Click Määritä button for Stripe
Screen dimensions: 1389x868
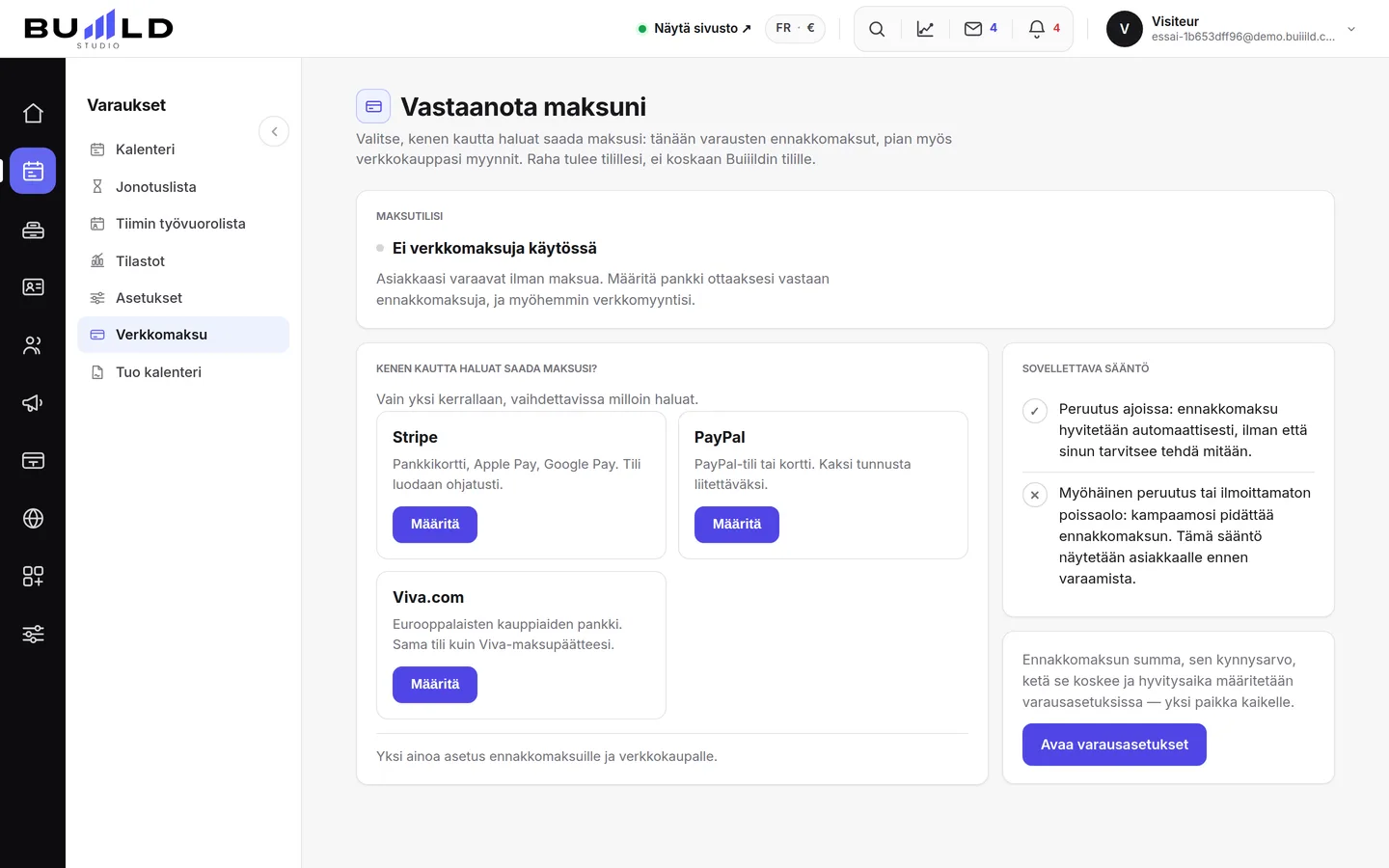(435, 525)
